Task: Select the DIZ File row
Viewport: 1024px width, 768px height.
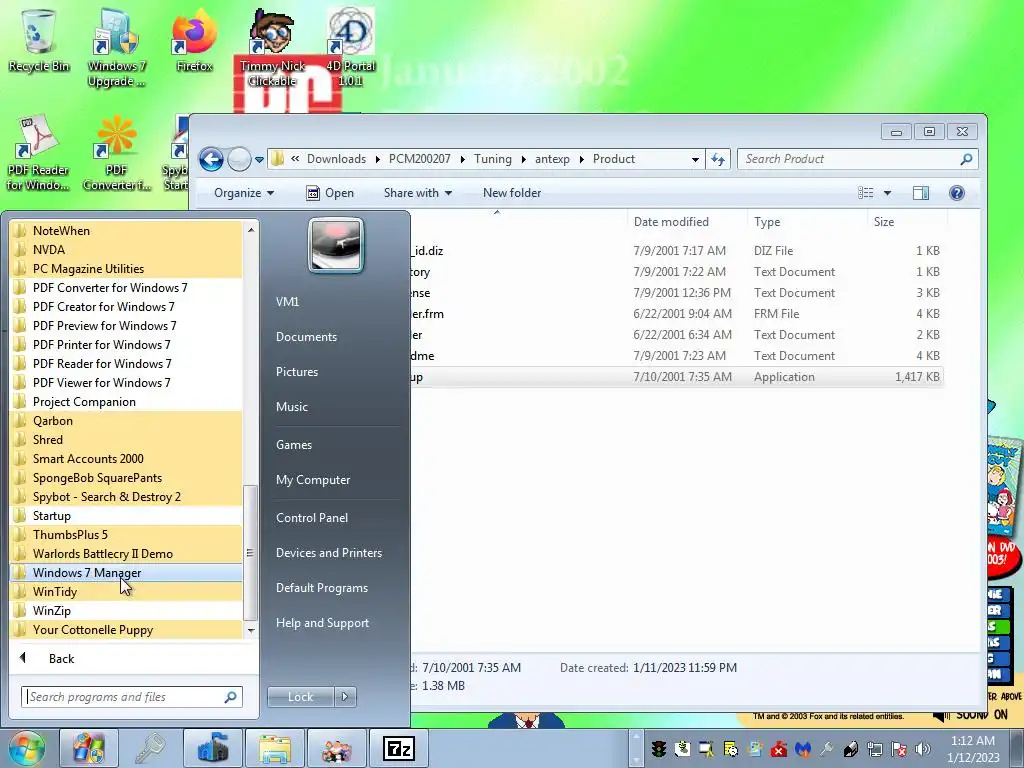Action: (677, 251)
